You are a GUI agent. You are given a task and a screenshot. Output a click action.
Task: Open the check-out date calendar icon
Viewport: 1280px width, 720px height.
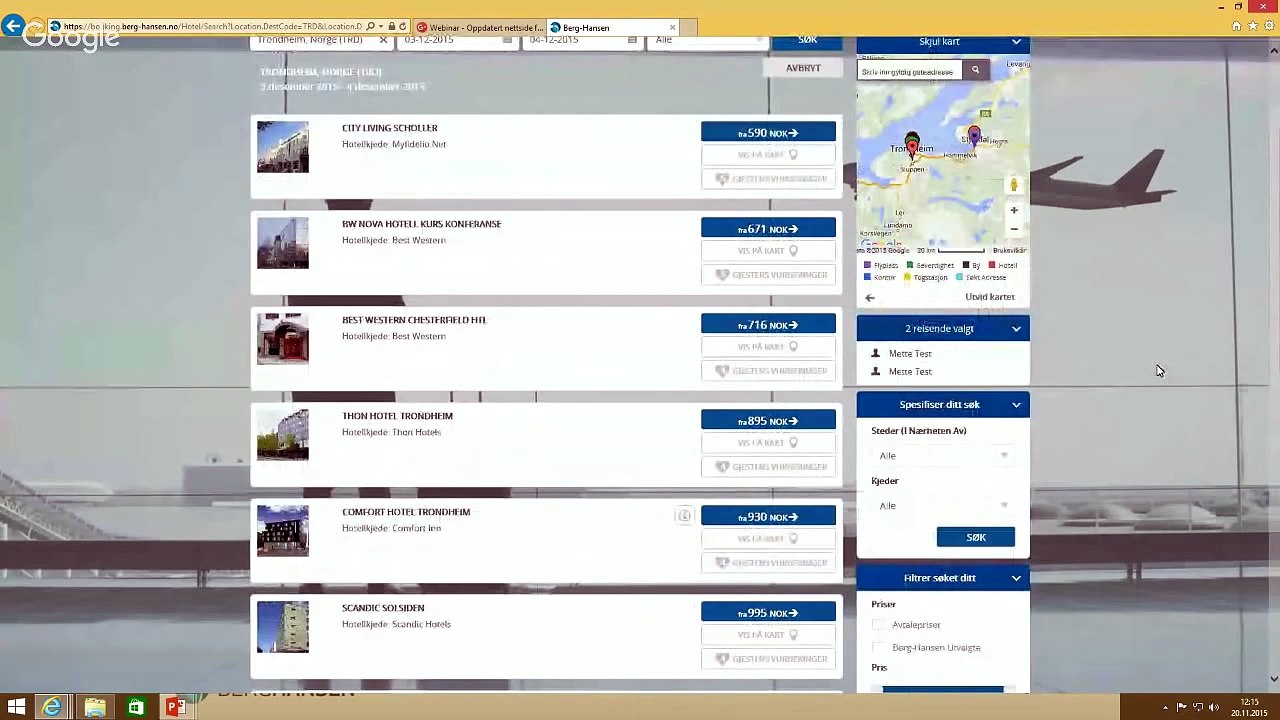click(x=632, y=40)
